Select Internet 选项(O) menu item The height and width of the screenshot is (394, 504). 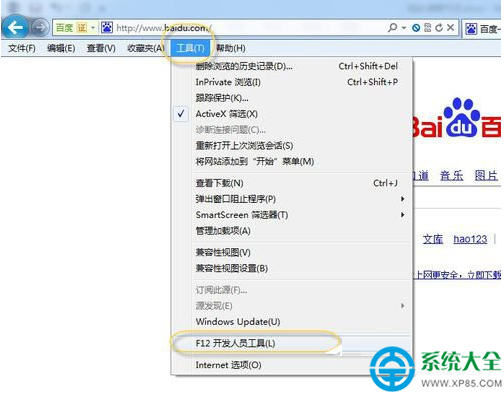click(292, 365)
